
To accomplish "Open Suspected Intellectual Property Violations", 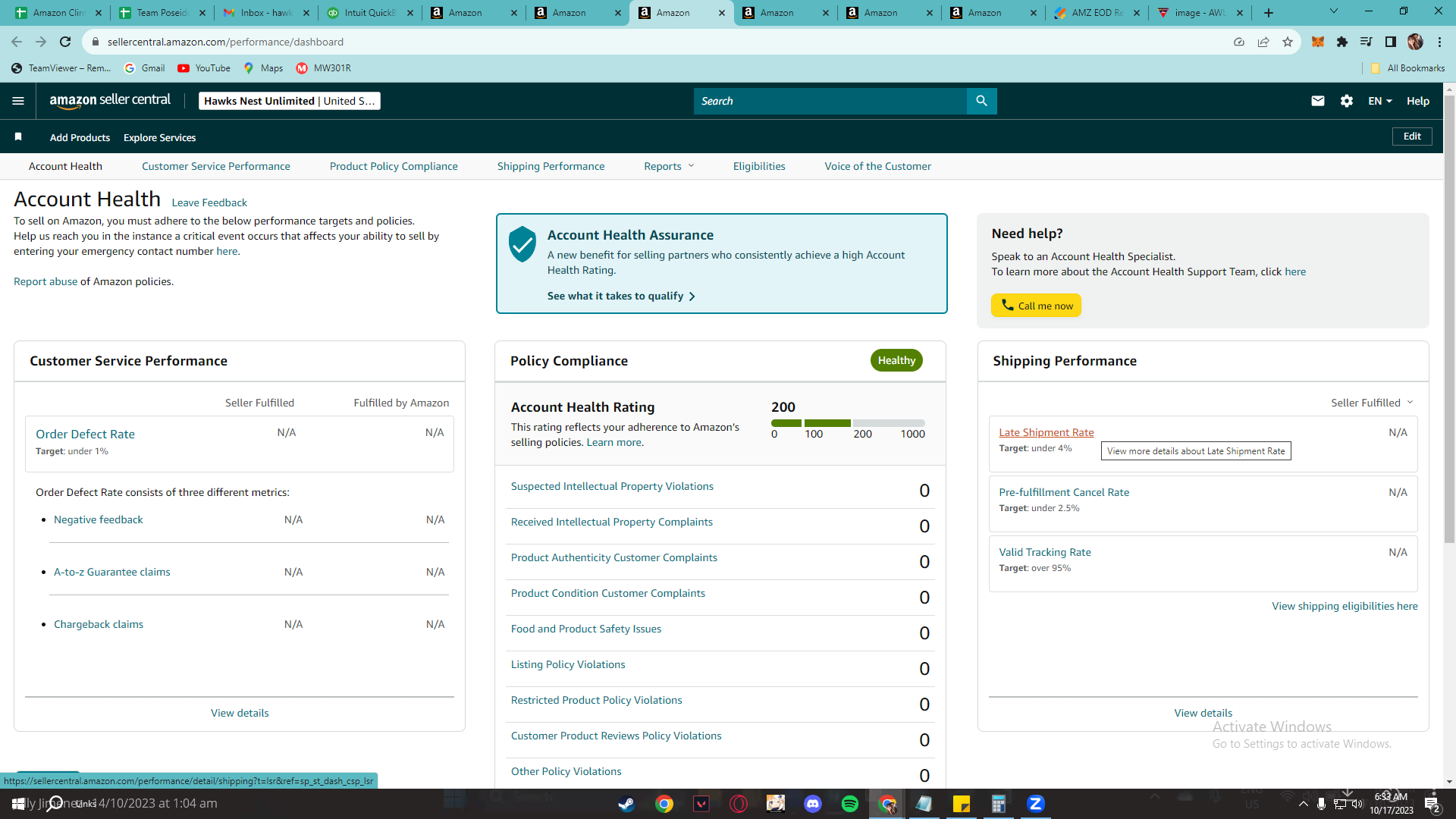I will [x=612, y=486].
